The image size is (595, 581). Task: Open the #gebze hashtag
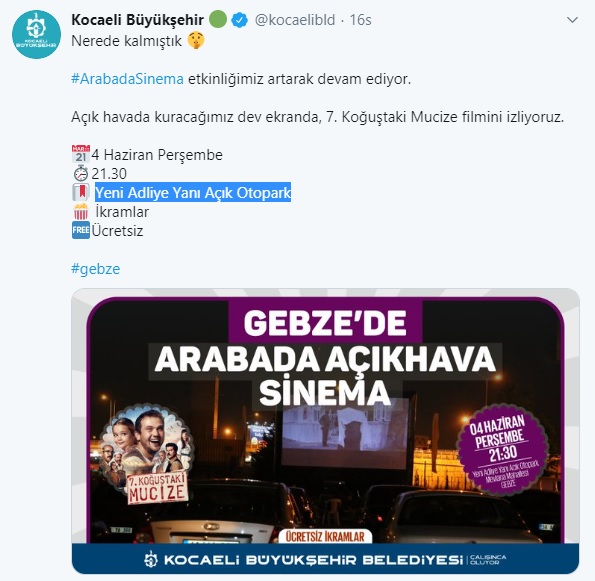(96, 269)
